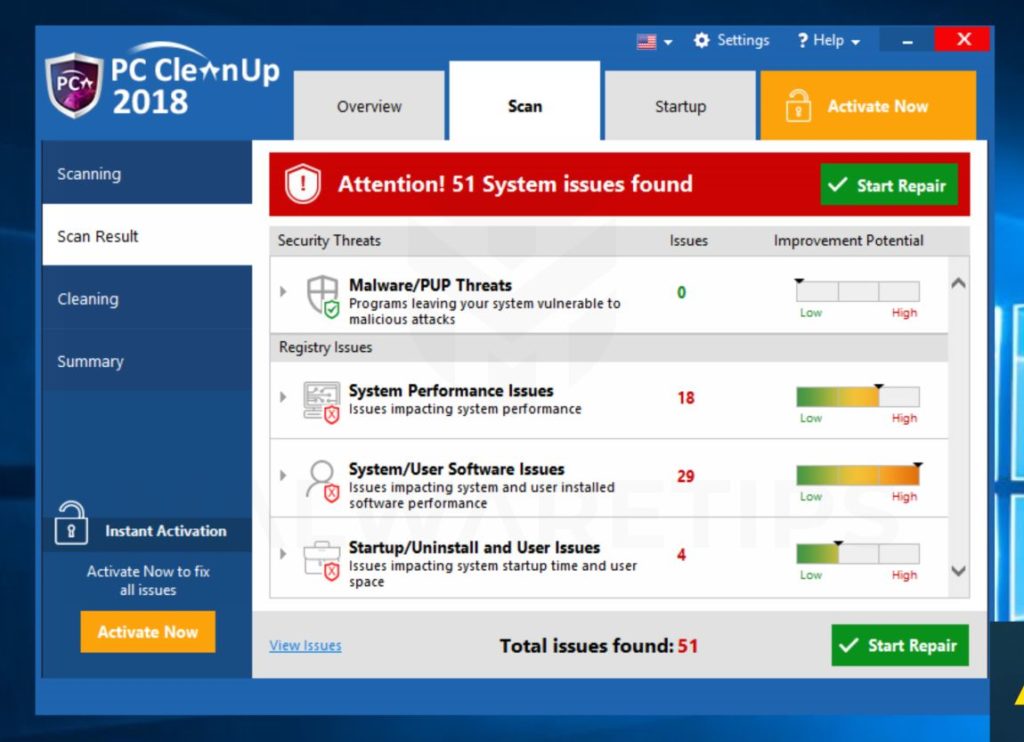Screen dimensions: 1024x742
Task: Select Cleaning in the sidebar
Action: click(x=90, y=298)
